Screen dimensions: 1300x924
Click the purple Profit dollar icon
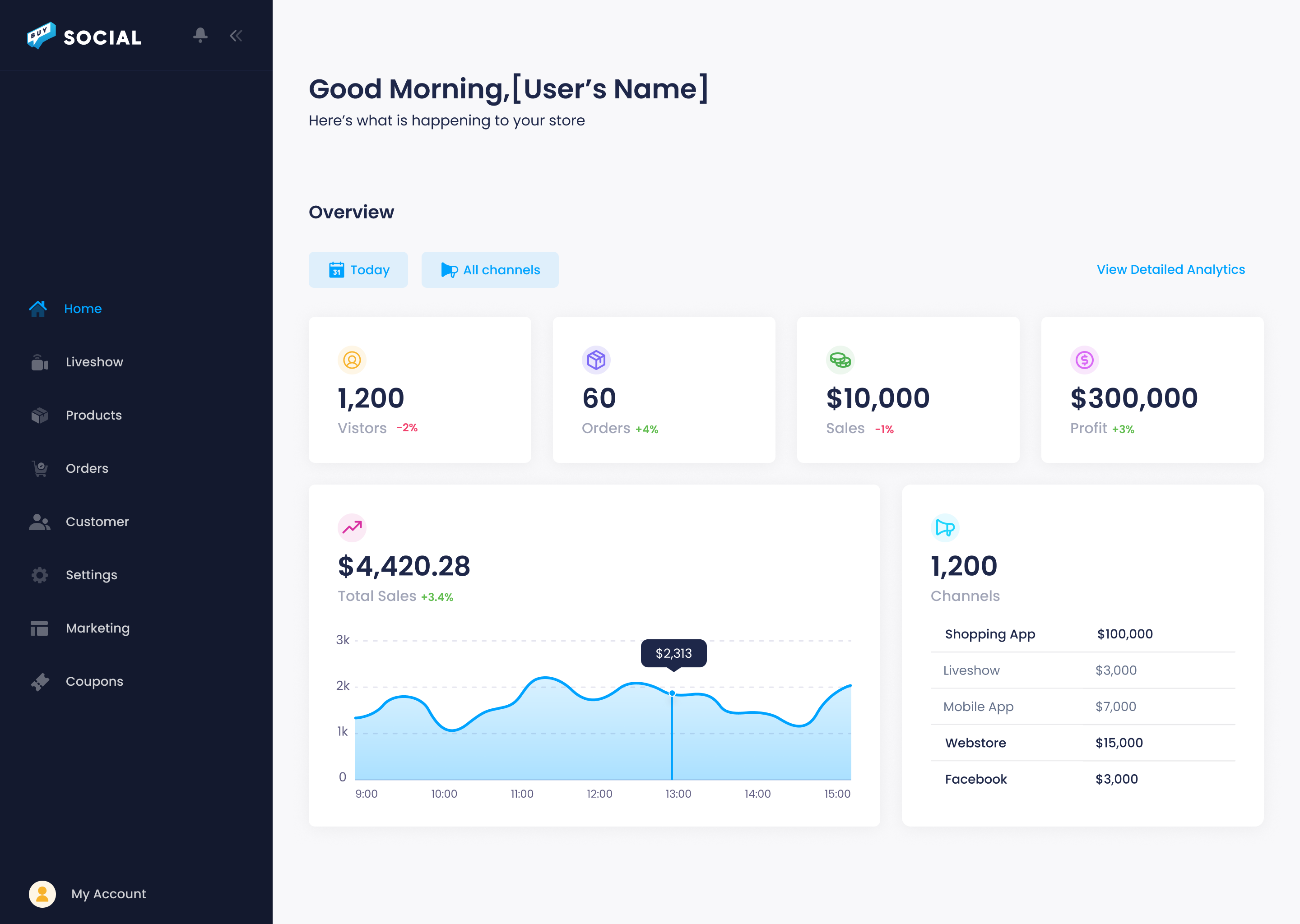coord(1084,360)
